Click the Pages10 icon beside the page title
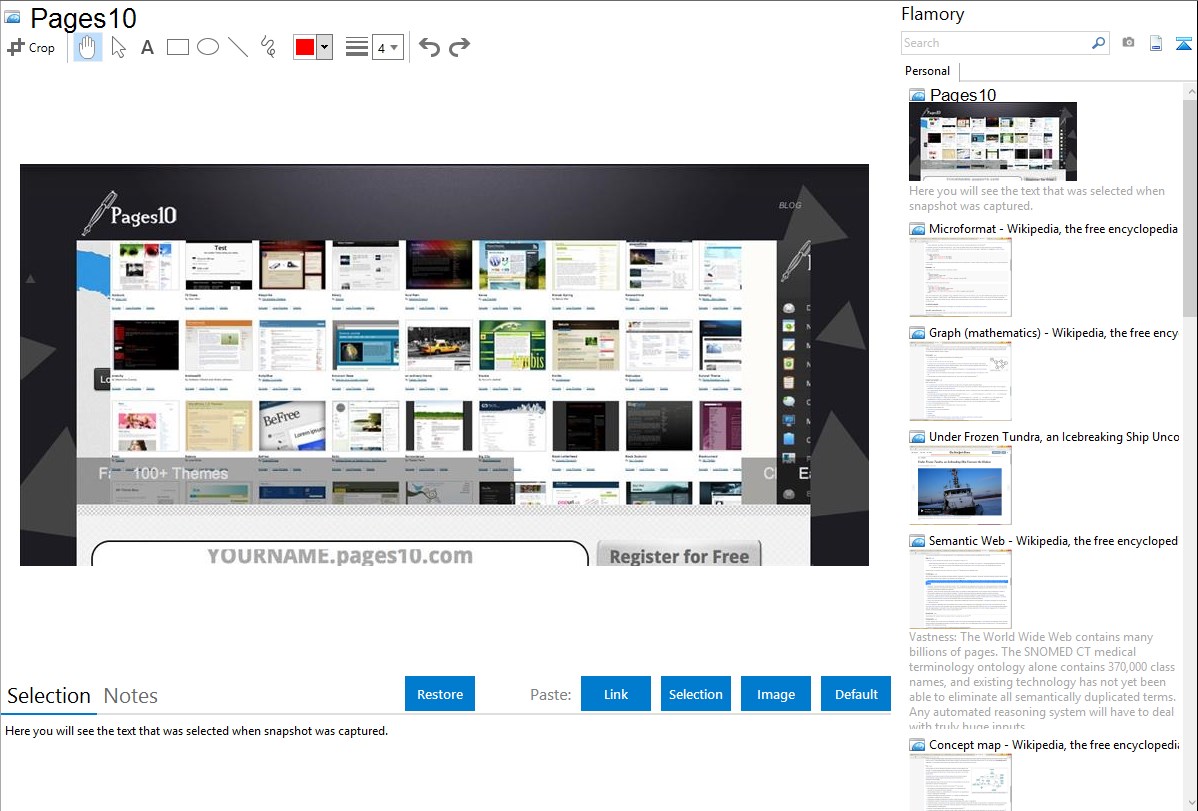Image resolution: width=1198 pixels, height=811 pixels. [x=13, y=17]
